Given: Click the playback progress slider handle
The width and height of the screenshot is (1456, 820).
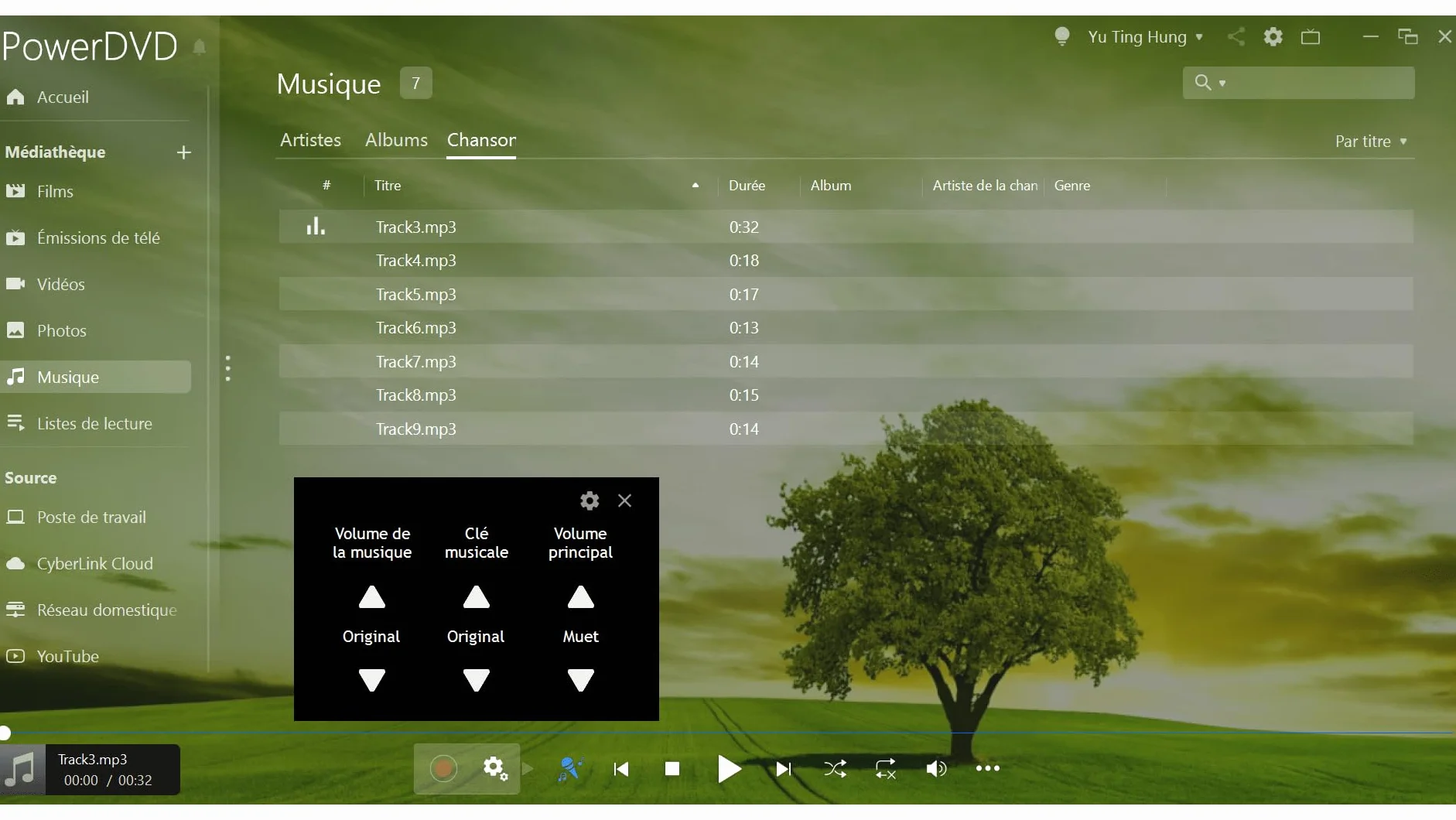Looking at the screenshot, I should tap(5, 733).
